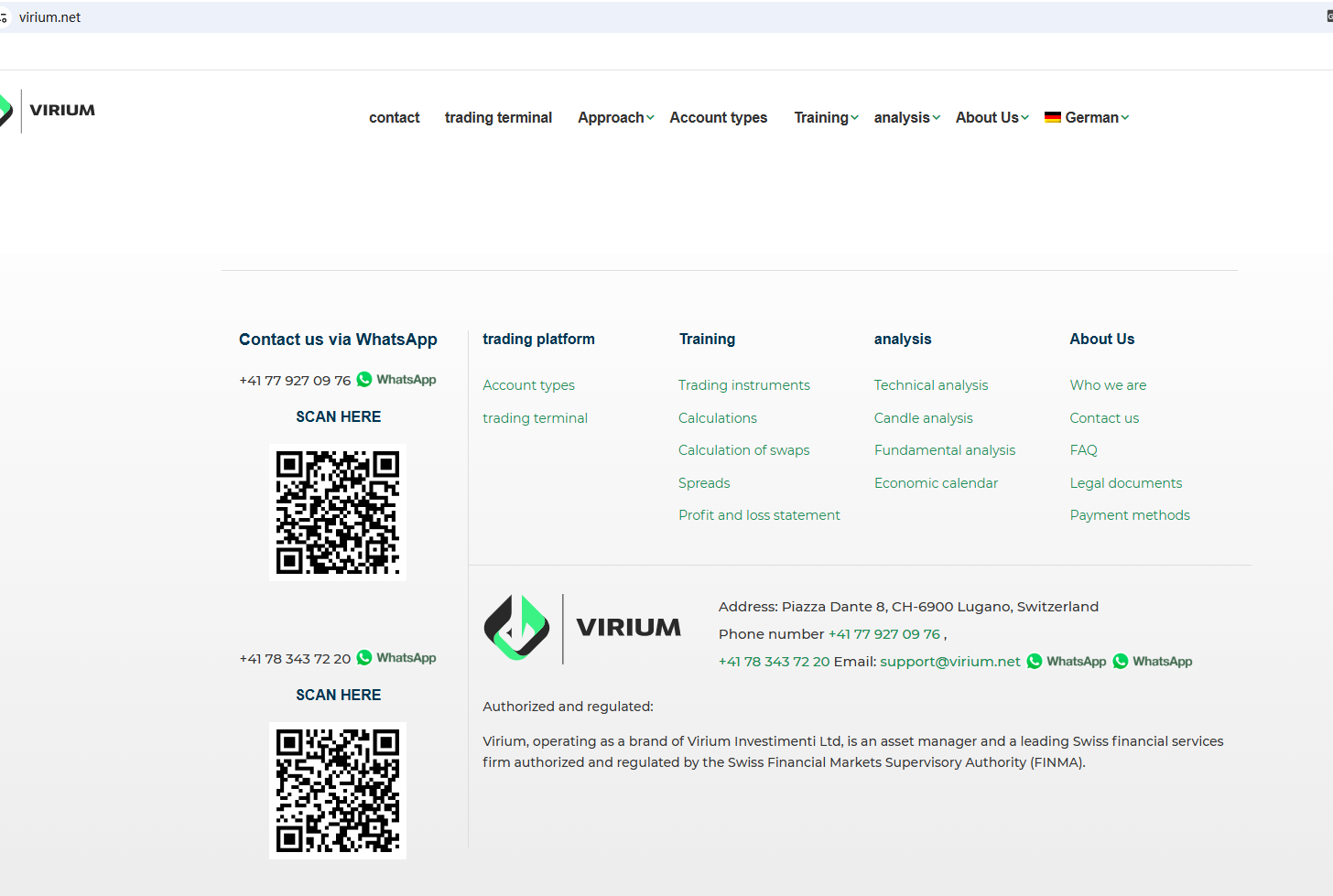
Task: Click the large Virium logo in the footer
Action: (x=582, y=628)
